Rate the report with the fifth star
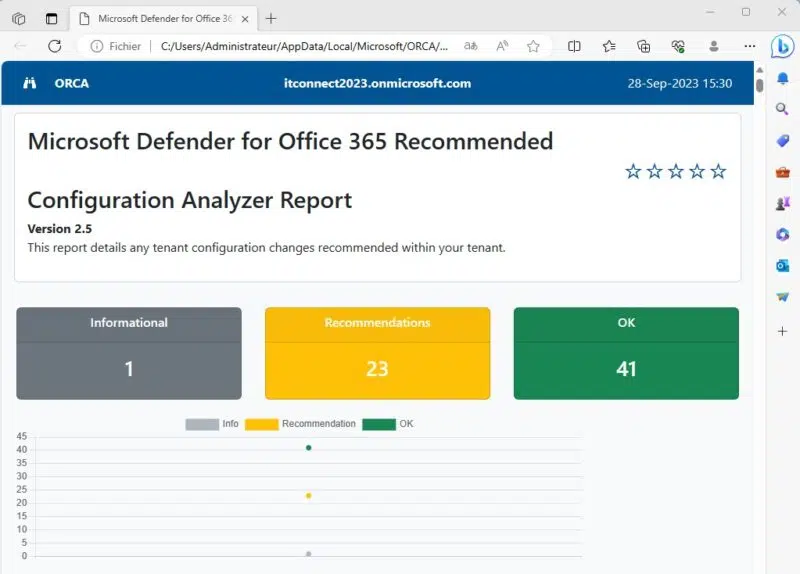 click(718, 171)
